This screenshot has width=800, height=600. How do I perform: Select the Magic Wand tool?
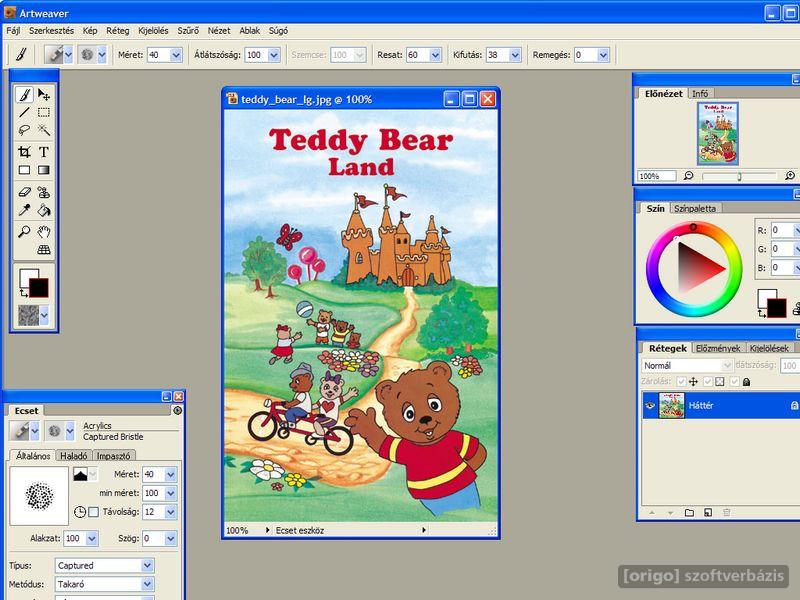pyautogui.click(x=44, y=130)
